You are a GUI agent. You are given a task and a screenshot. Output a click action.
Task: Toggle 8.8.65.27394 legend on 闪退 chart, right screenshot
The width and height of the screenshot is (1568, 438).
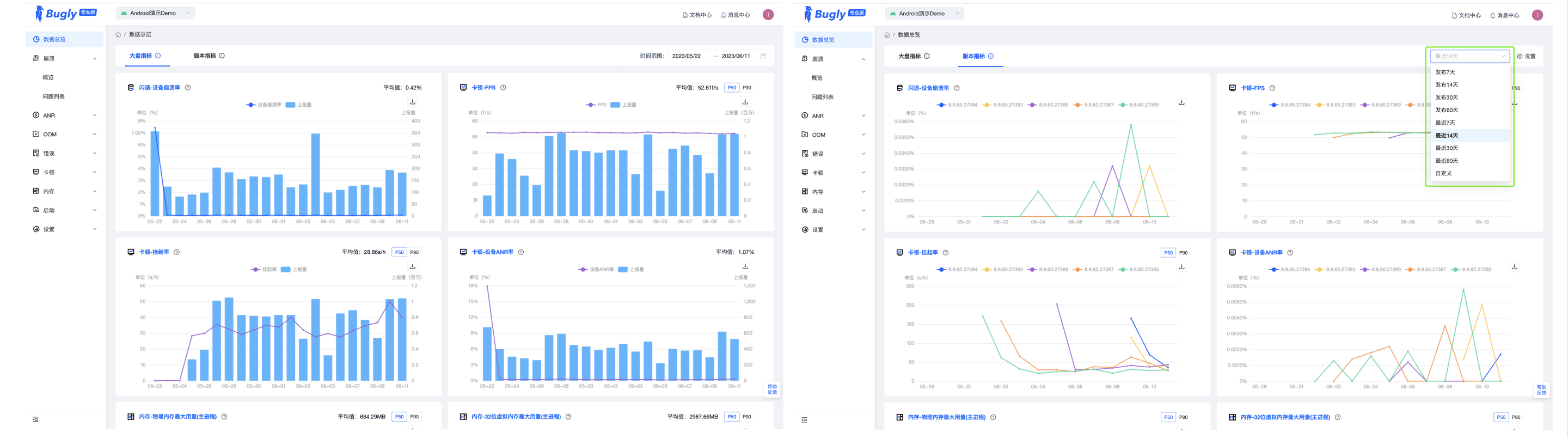click(957, 105)
